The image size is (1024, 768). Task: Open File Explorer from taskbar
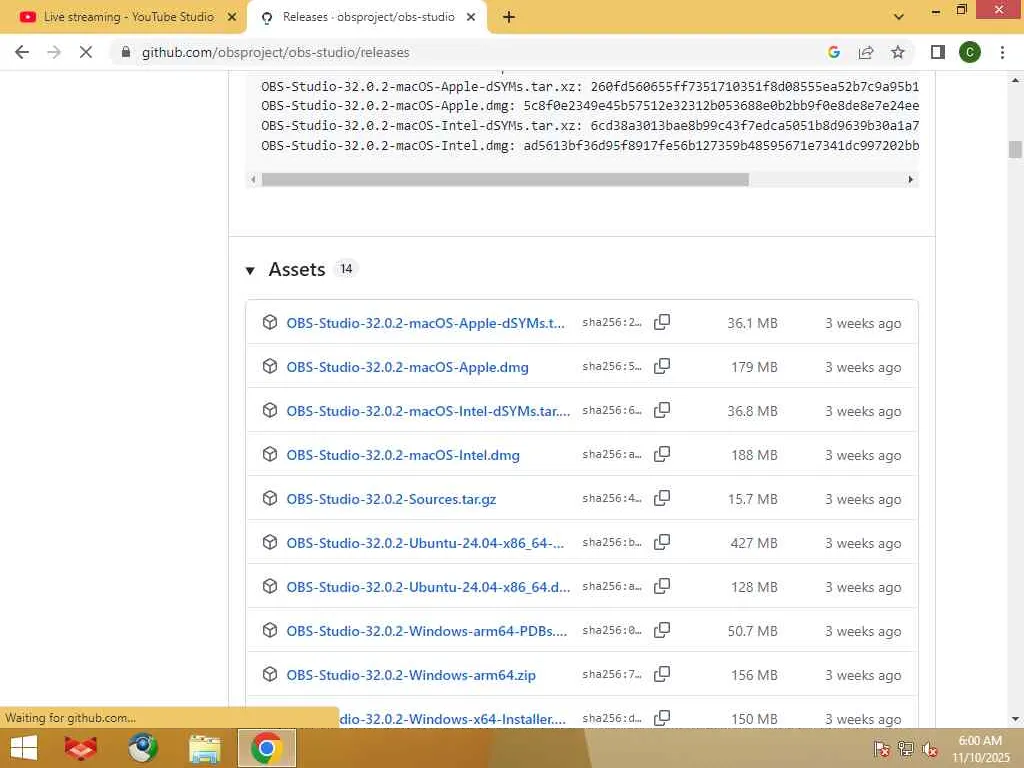coord(204,748)
